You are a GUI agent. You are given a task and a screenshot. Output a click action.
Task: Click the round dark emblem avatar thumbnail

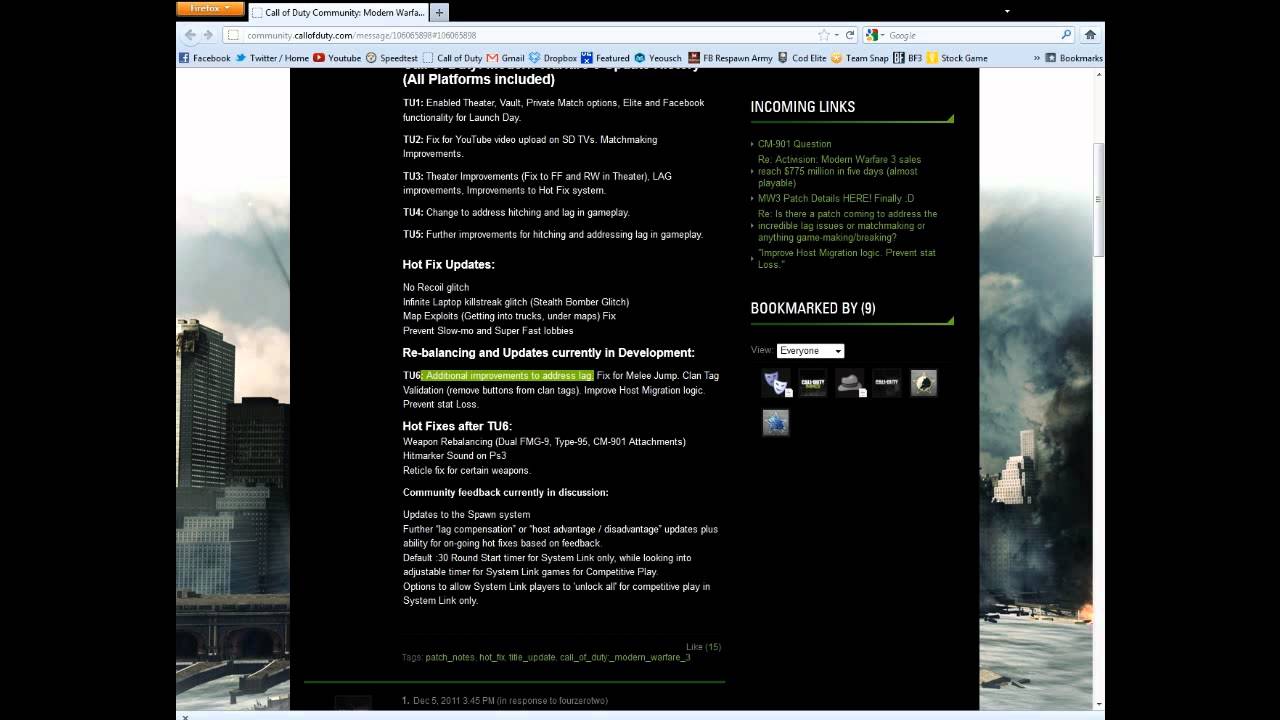click(x=923, y=383)
